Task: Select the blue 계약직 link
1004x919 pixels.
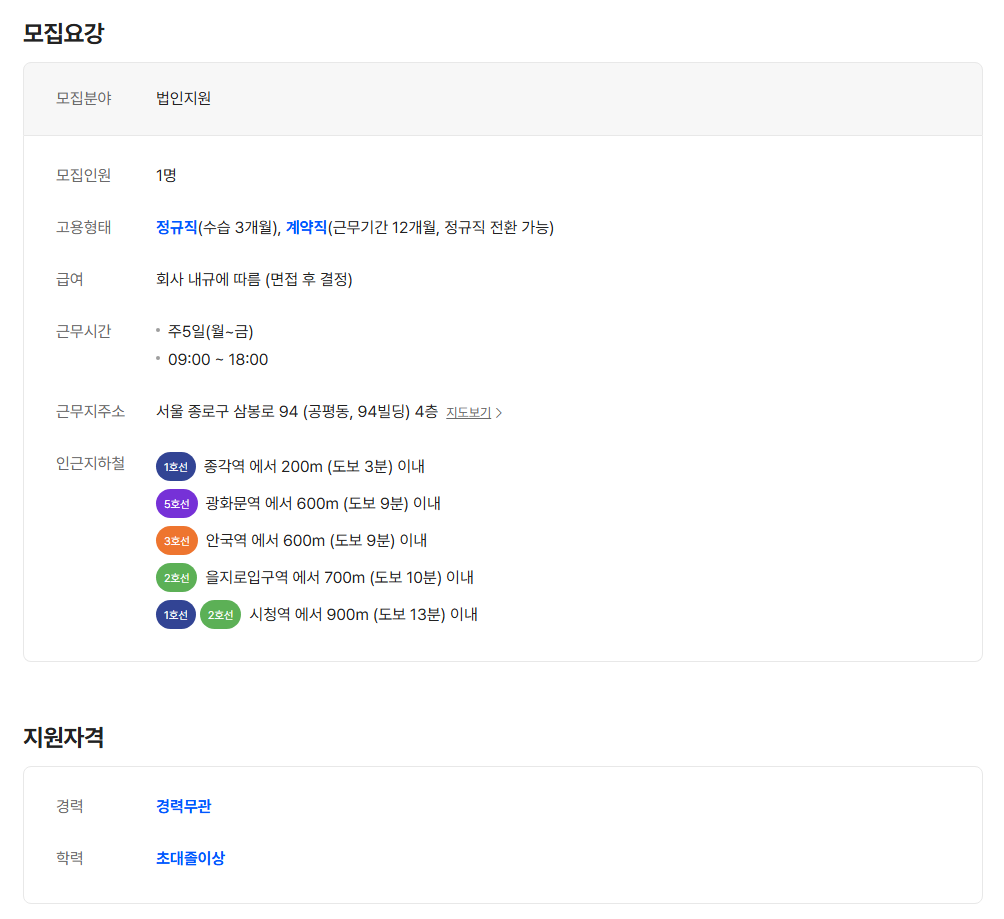Action: (x=306, y=227)
